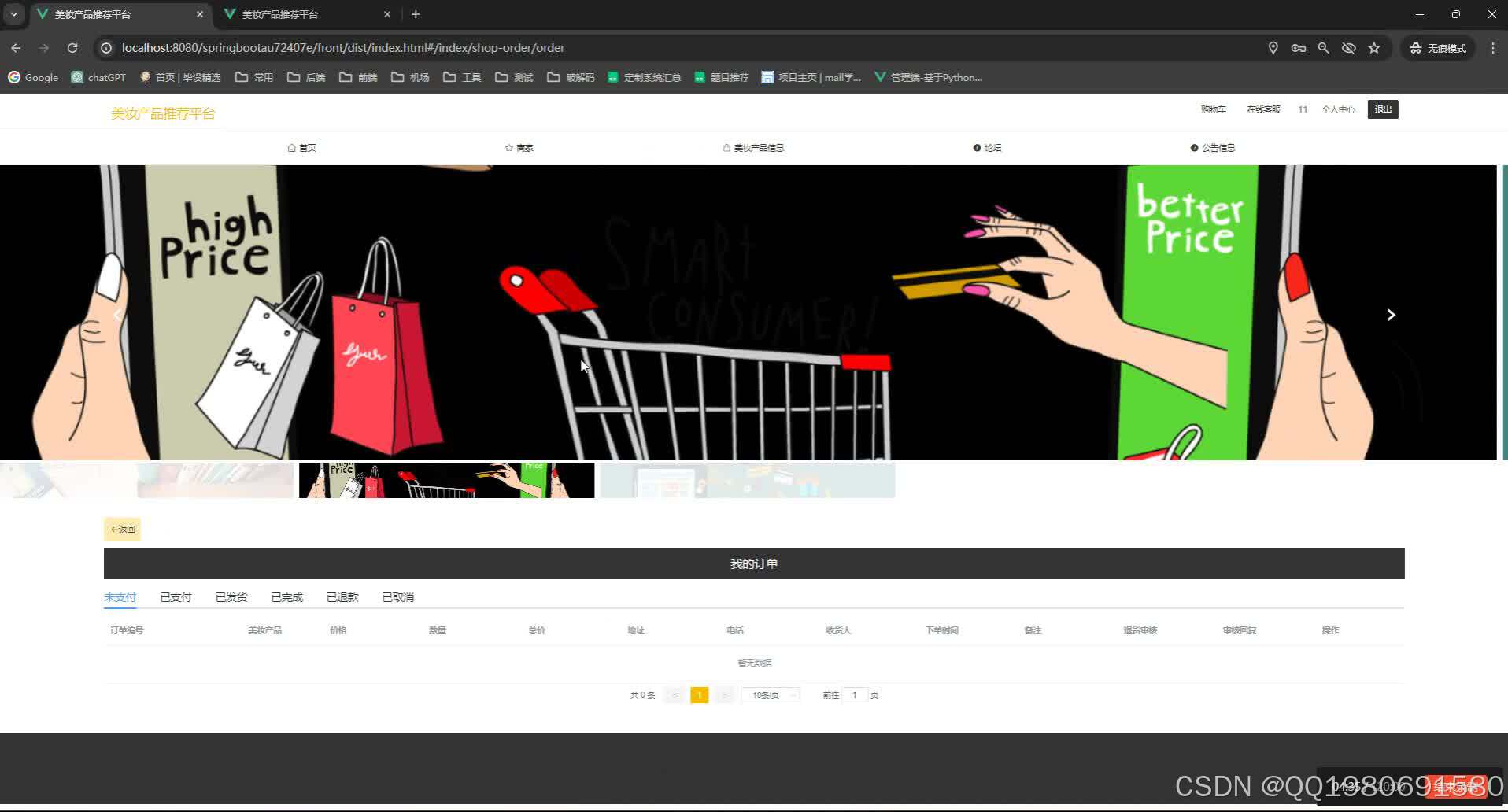Switch to the 已支付 order tab
Image resolution: width=1508 pixels, height=812 pixels.
(x=175, y=597)
